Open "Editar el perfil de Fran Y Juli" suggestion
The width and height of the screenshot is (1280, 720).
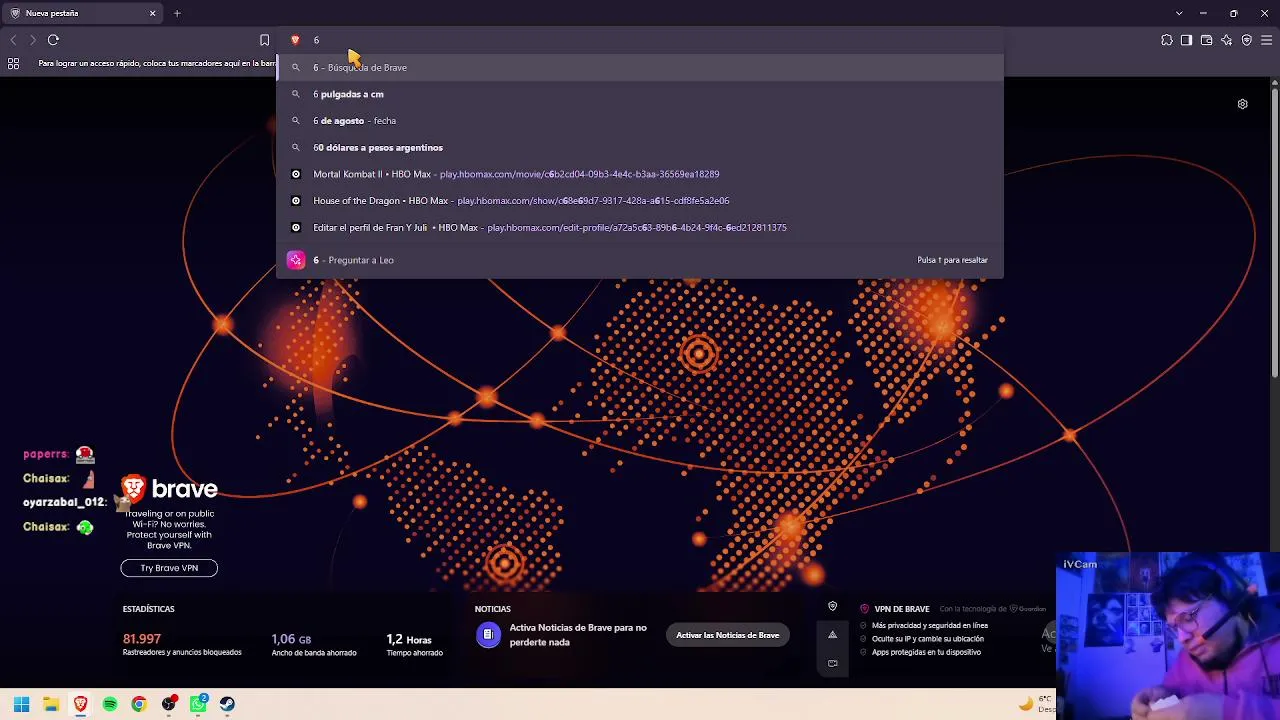pyautogui.click(x=640, y=227)
